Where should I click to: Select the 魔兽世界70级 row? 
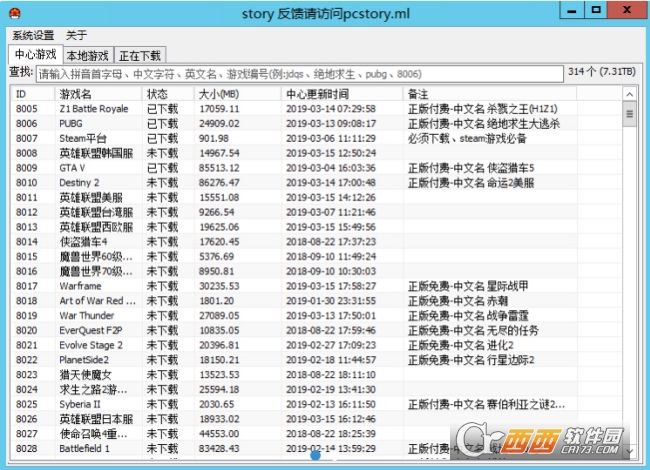[x=316, y=271]
